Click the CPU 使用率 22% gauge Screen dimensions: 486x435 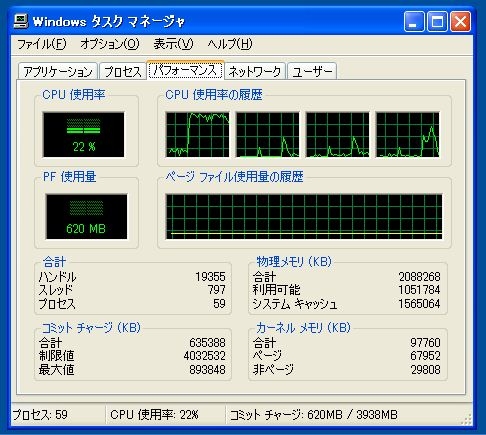point(84,134)
